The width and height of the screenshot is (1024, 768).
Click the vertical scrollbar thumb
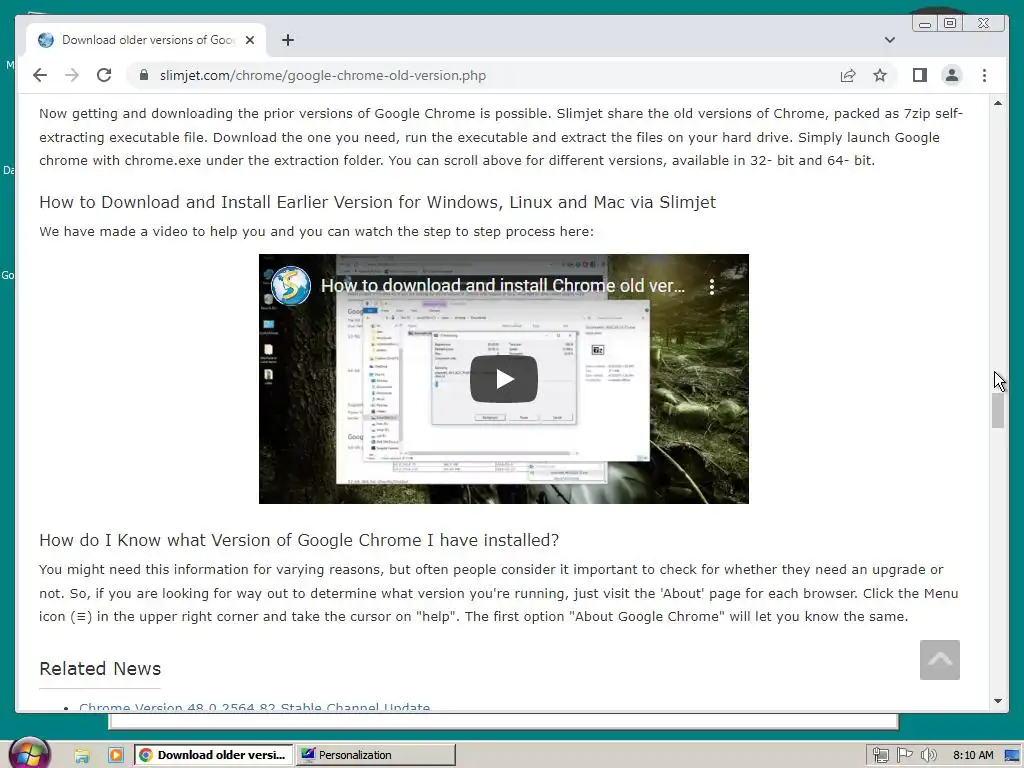[x=997, y=411]
